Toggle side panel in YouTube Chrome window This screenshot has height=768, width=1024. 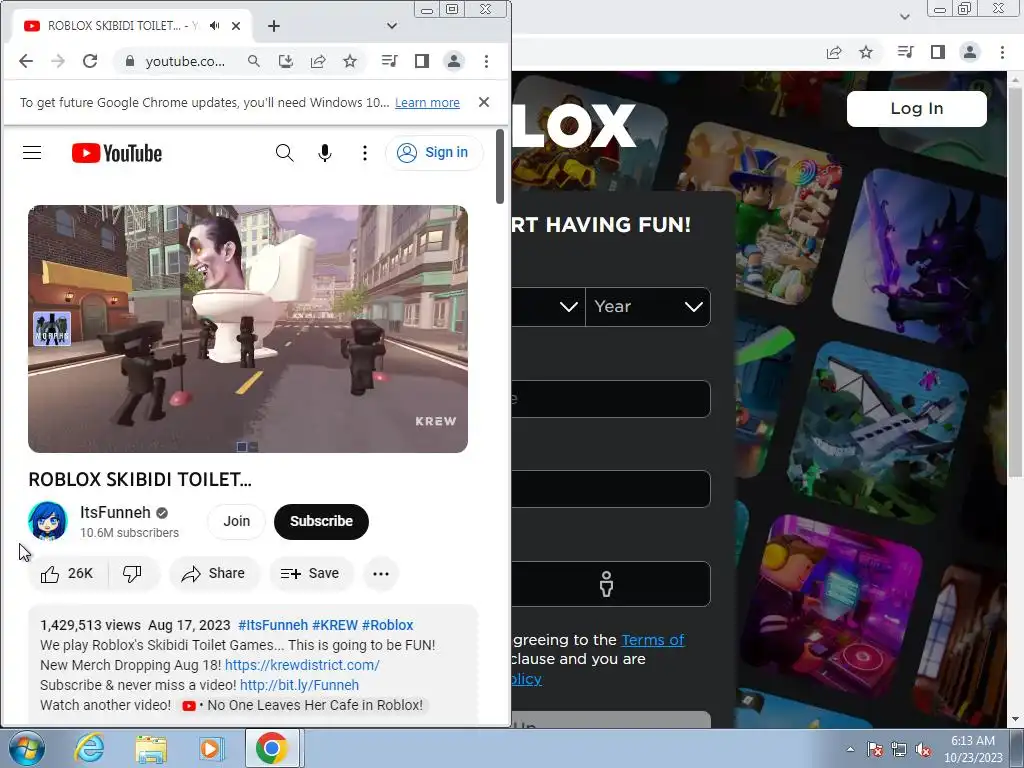422,61
